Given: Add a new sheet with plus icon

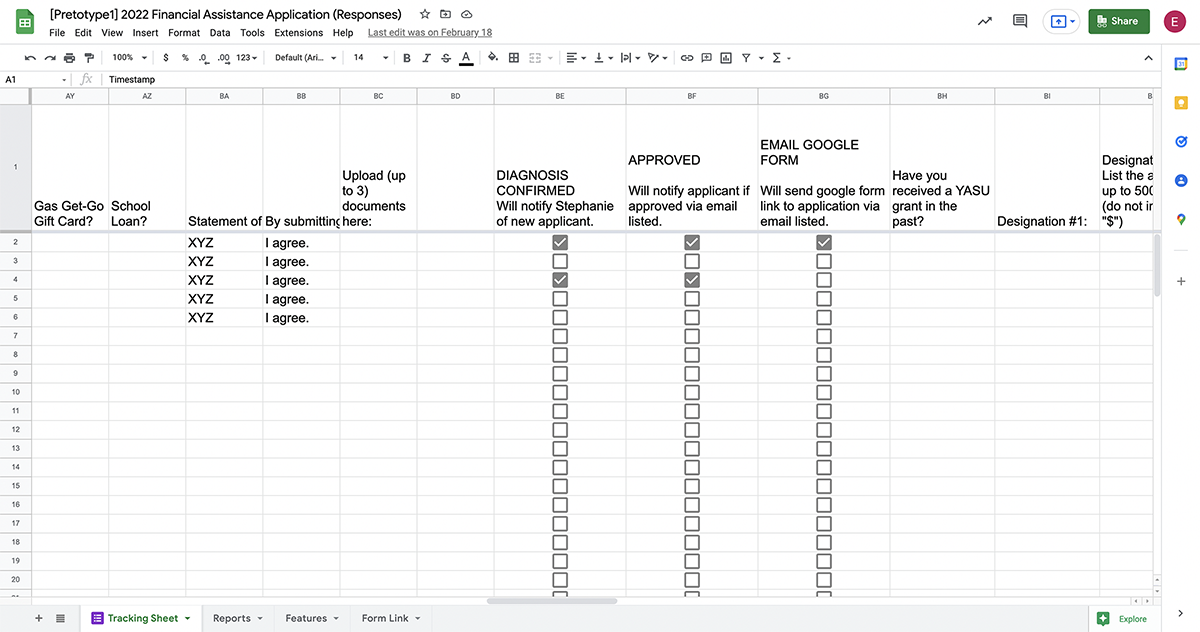Looking at the screenshot, I should coord(39,618).
